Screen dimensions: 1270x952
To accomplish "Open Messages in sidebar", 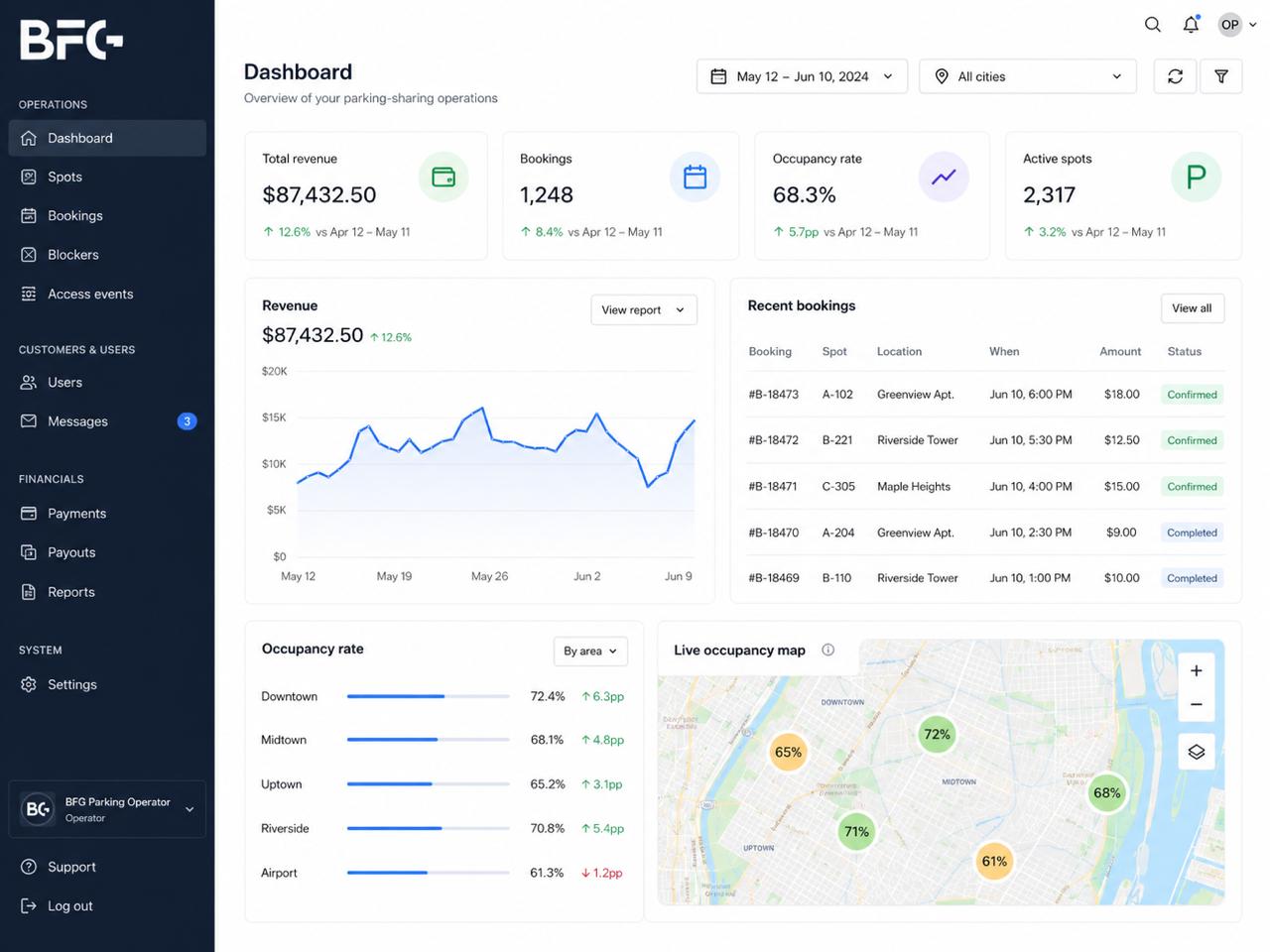I will tap(107, 421).
